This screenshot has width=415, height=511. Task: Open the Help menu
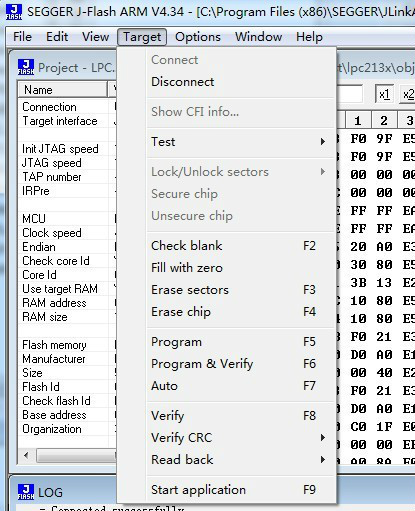(x=309, y=37)
